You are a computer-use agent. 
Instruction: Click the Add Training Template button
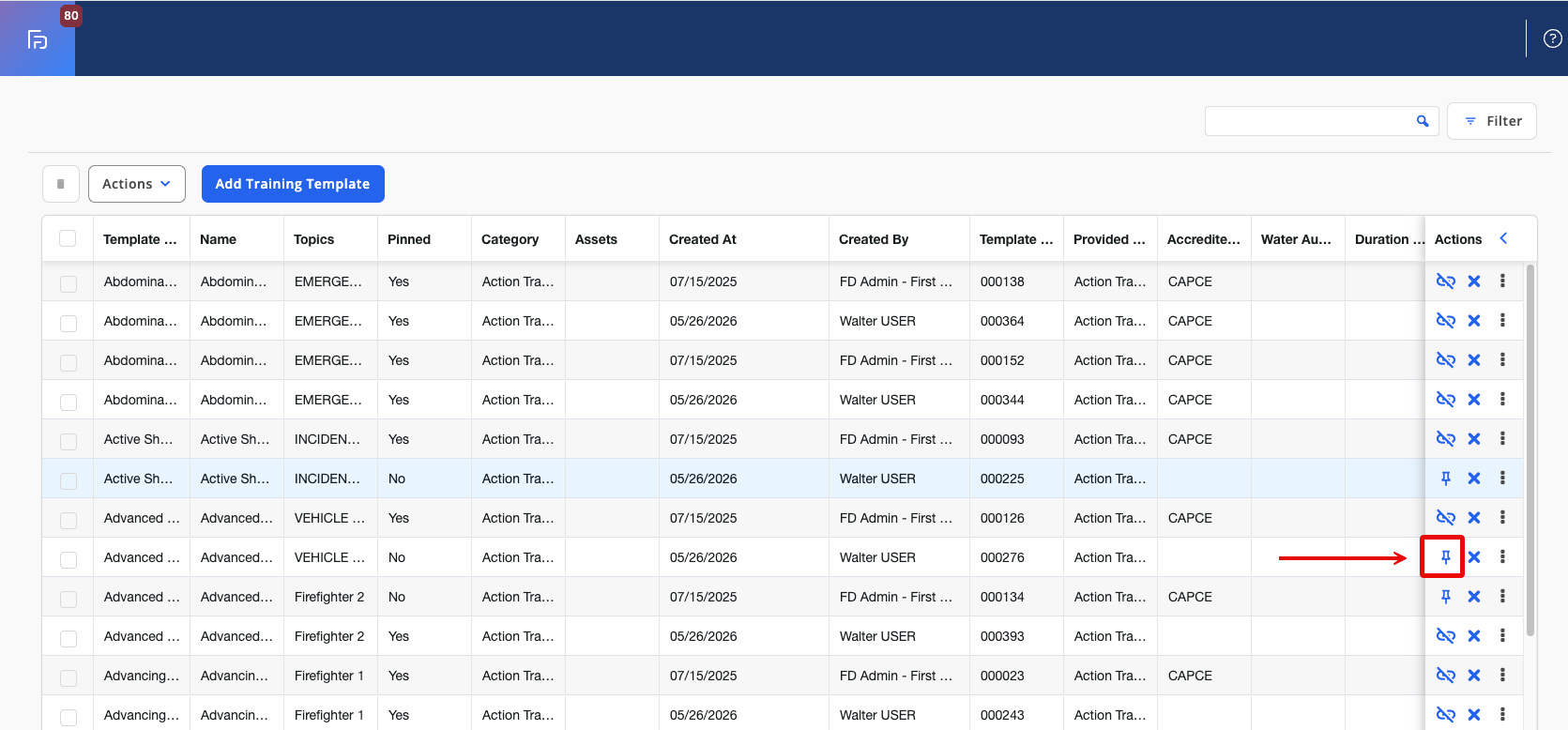[x=293, y=184]
